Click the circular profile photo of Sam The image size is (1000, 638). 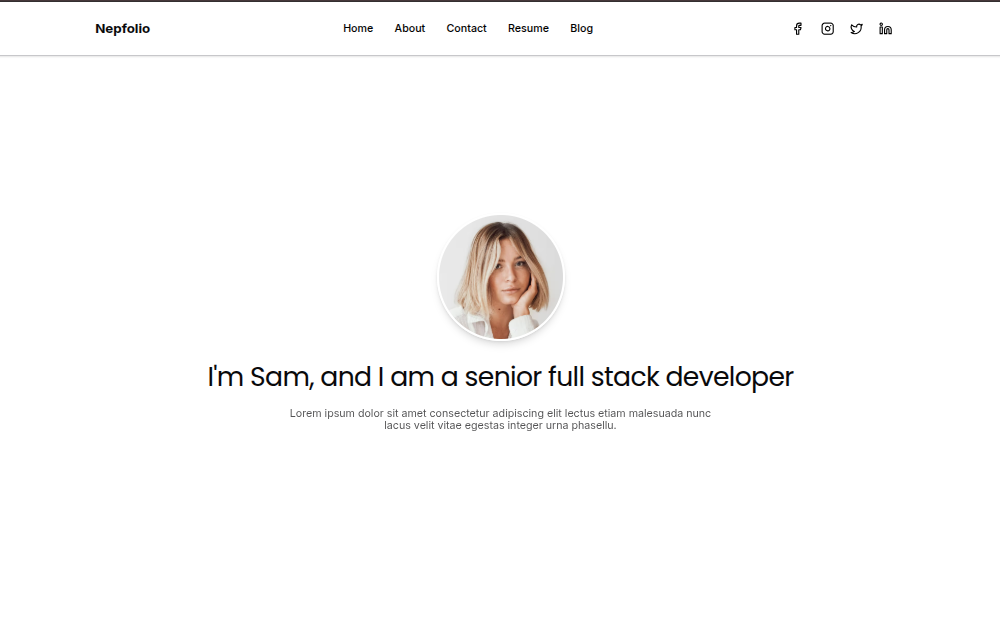[x=501, y=278]
